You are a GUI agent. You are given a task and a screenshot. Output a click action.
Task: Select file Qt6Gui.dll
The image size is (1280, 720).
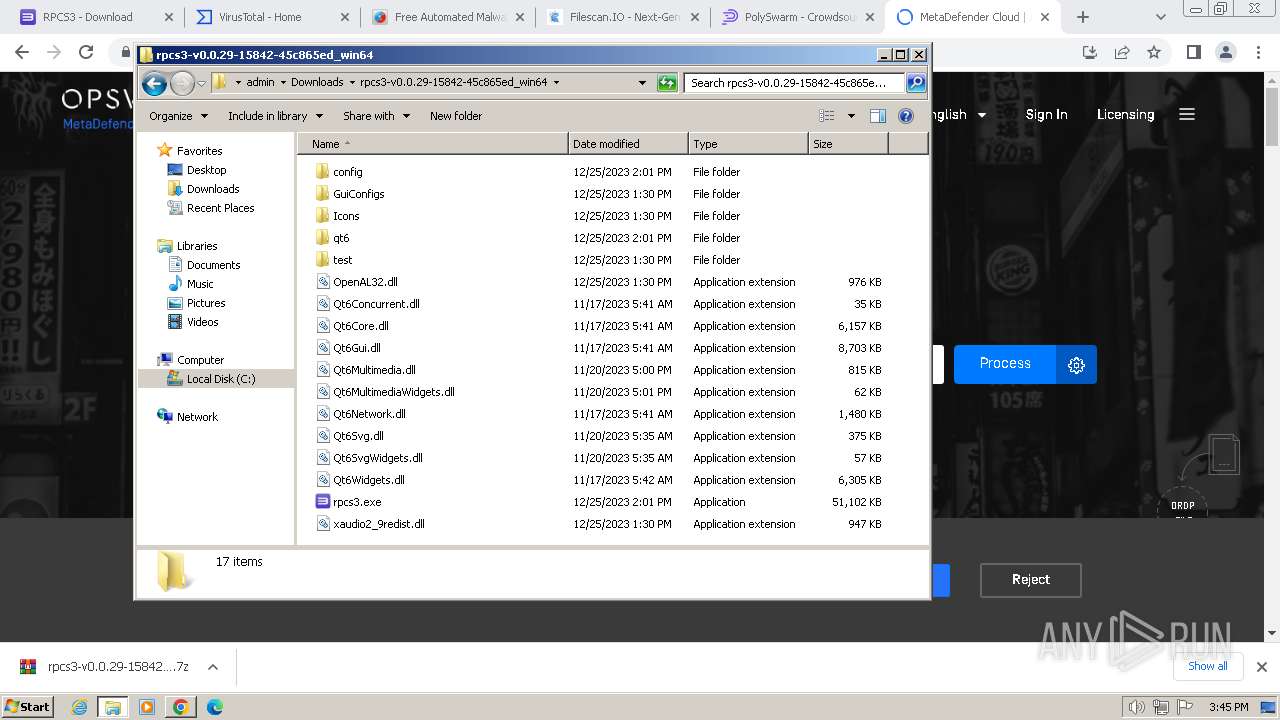tap(357, 348)
